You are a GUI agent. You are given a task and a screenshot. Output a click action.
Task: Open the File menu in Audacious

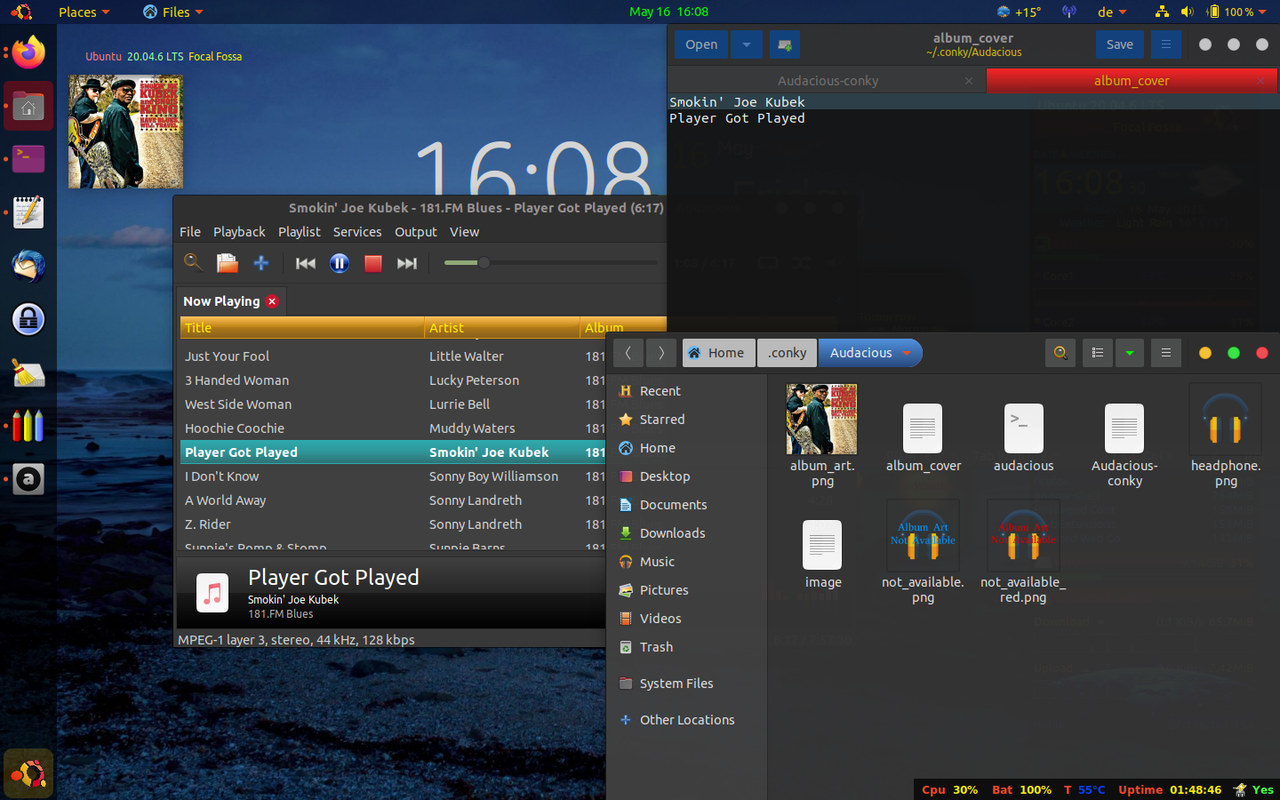point(190,231)
